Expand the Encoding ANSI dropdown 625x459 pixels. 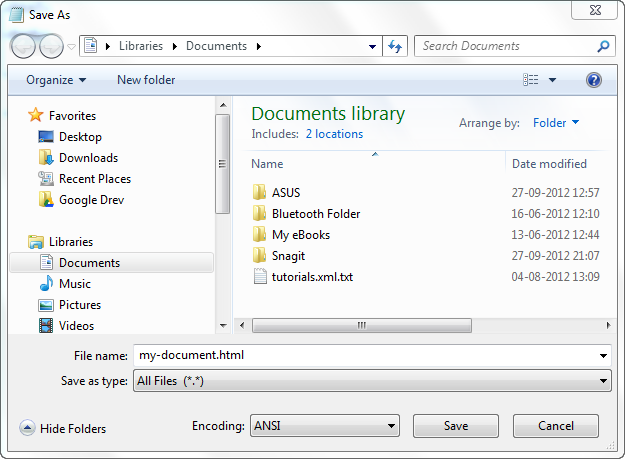(x=324, y=426)
